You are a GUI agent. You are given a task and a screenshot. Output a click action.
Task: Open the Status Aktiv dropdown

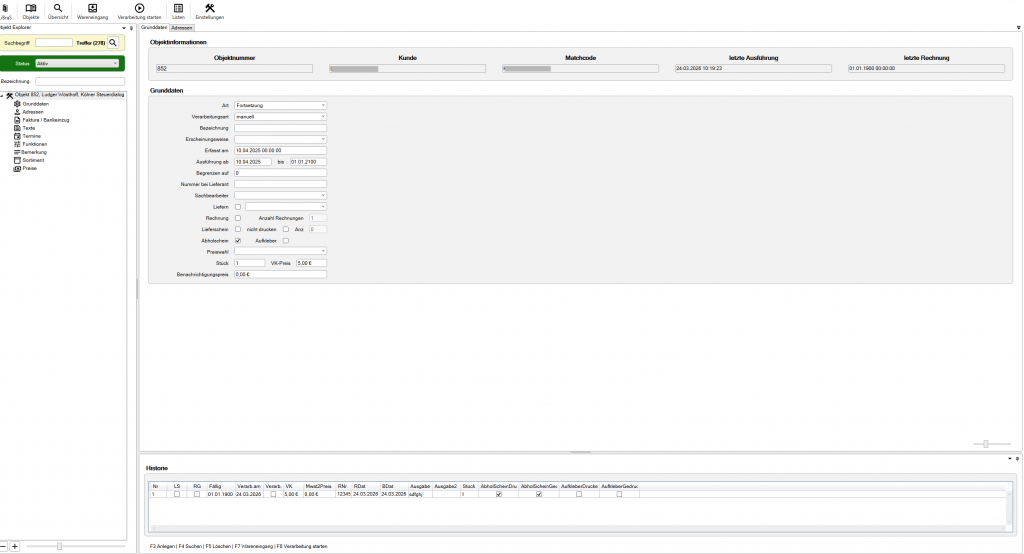77,63
